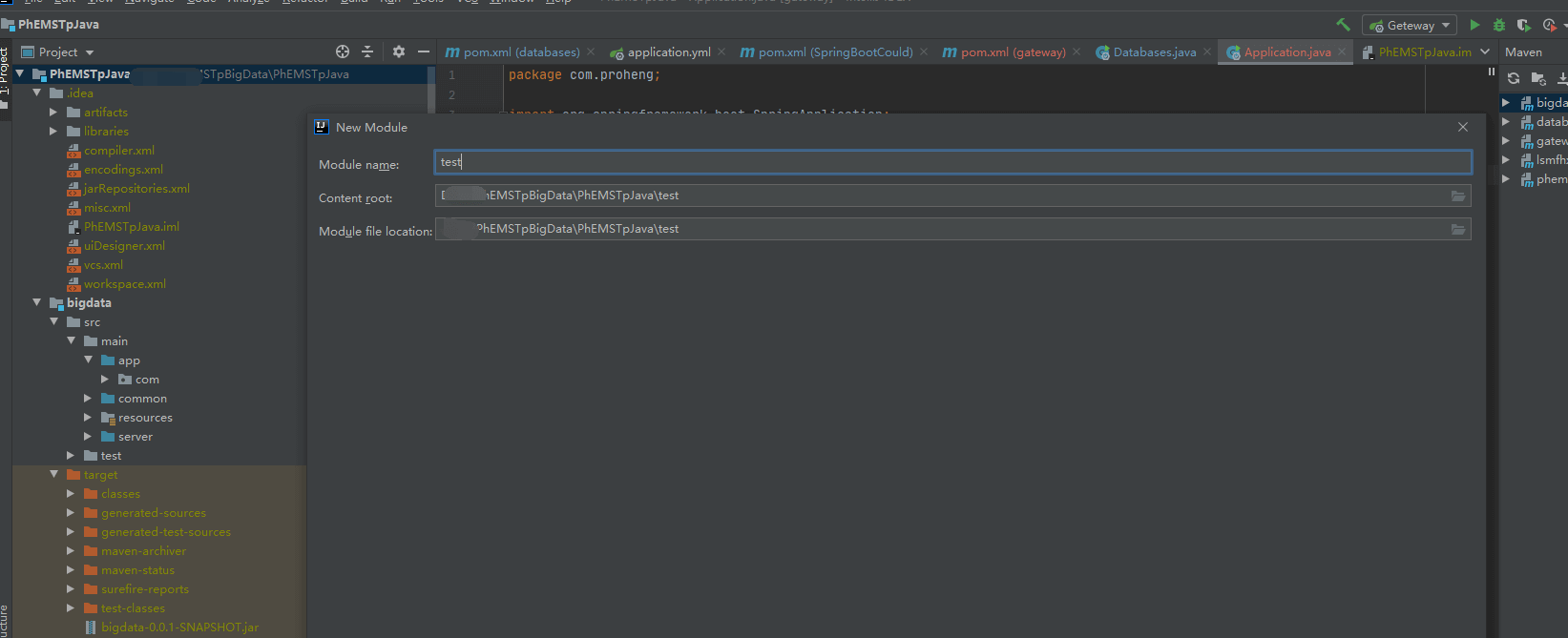Viewport: 1568px width, 638px height.
Task: Open Project panel settings gear
Action: click(x=399, y=51)
